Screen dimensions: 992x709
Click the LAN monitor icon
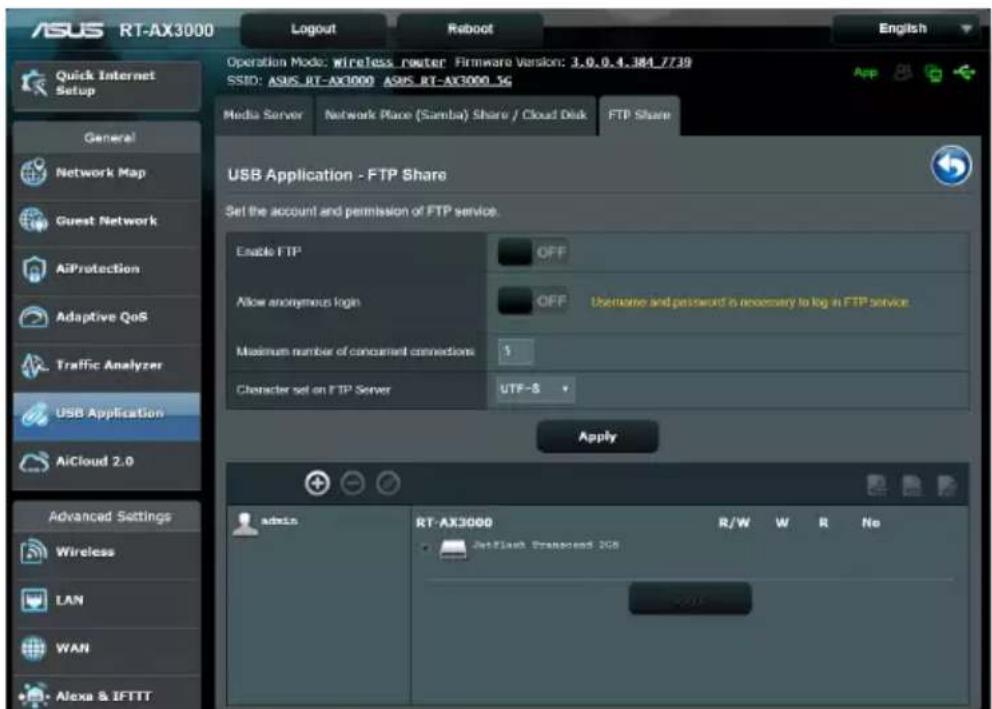tap(34, 600)
